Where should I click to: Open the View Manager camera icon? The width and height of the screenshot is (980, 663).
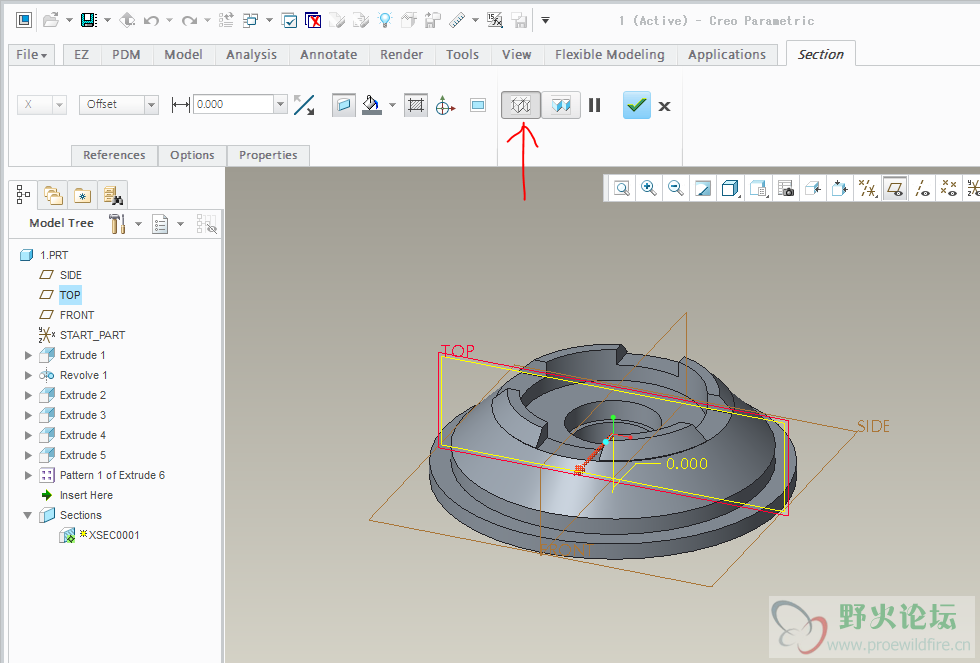[786, 188]
